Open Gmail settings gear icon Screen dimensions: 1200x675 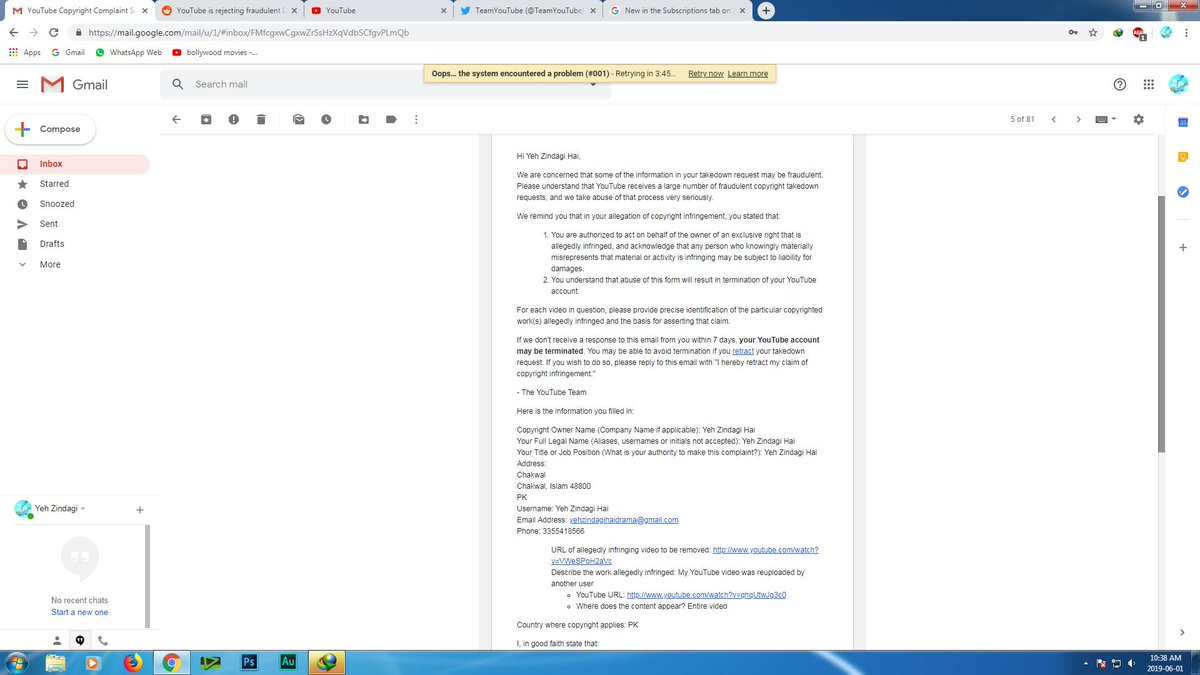pos(1138,119)
